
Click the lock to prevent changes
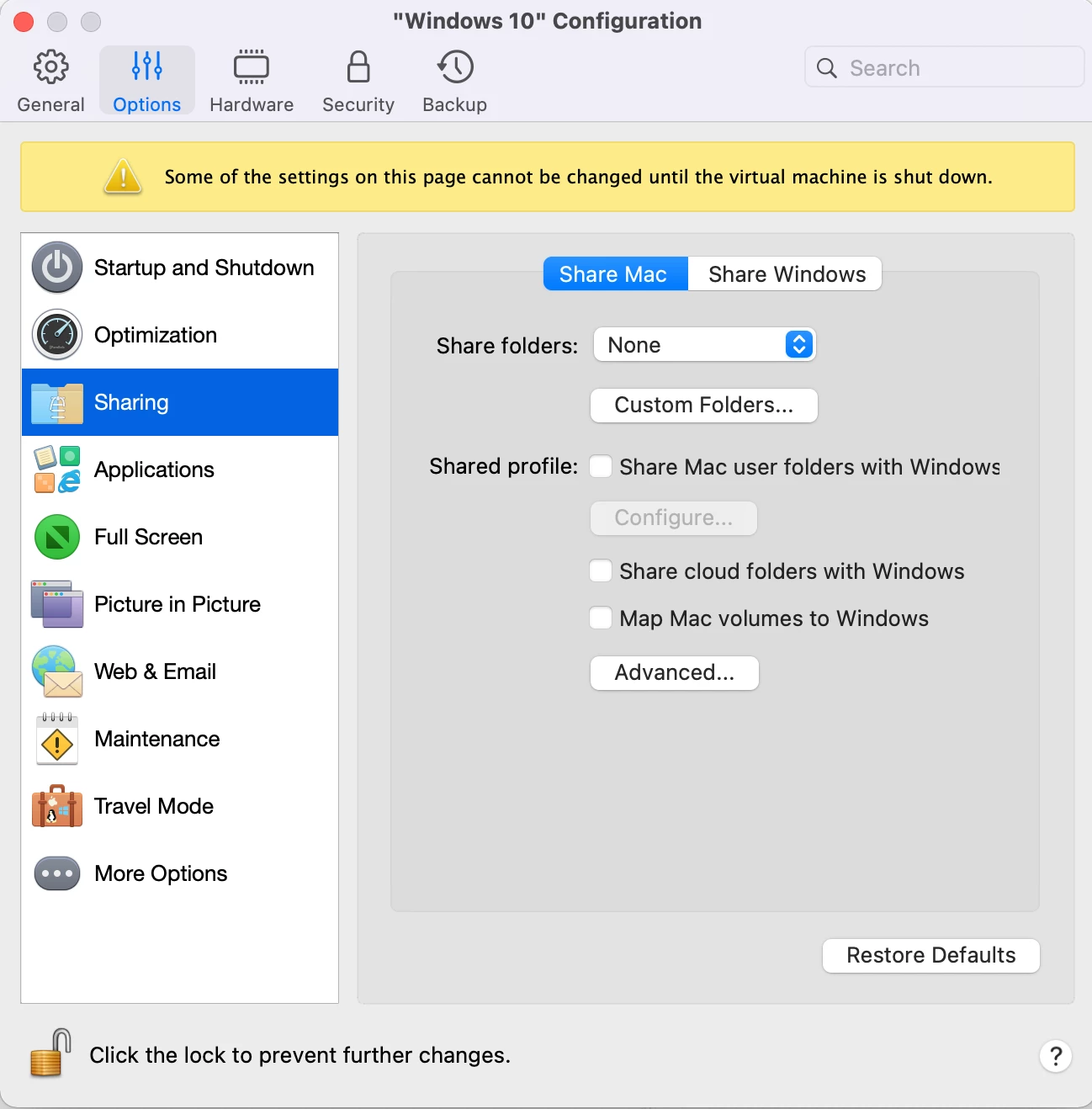click(50, 1053)
